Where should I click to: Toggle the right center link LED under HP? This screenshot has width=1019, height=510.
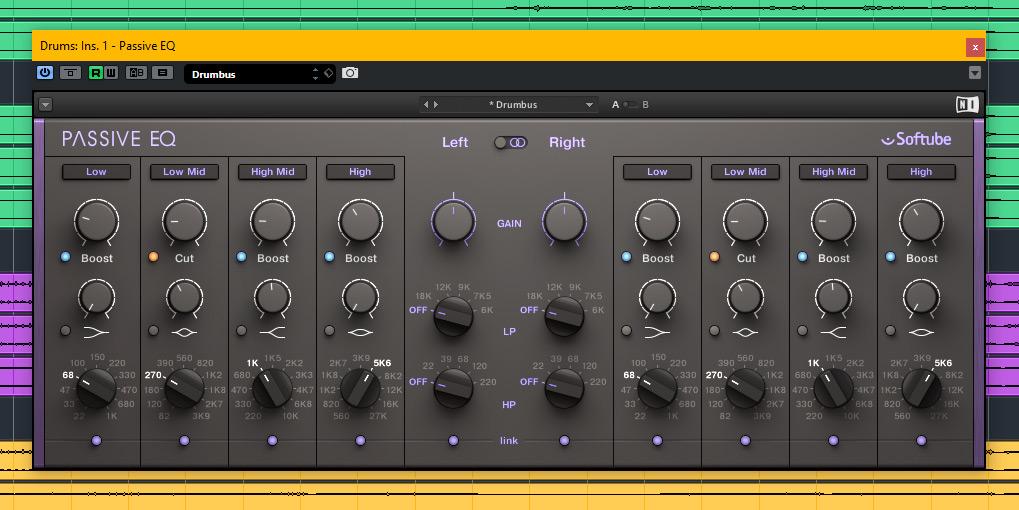click(x=564, y=440)
